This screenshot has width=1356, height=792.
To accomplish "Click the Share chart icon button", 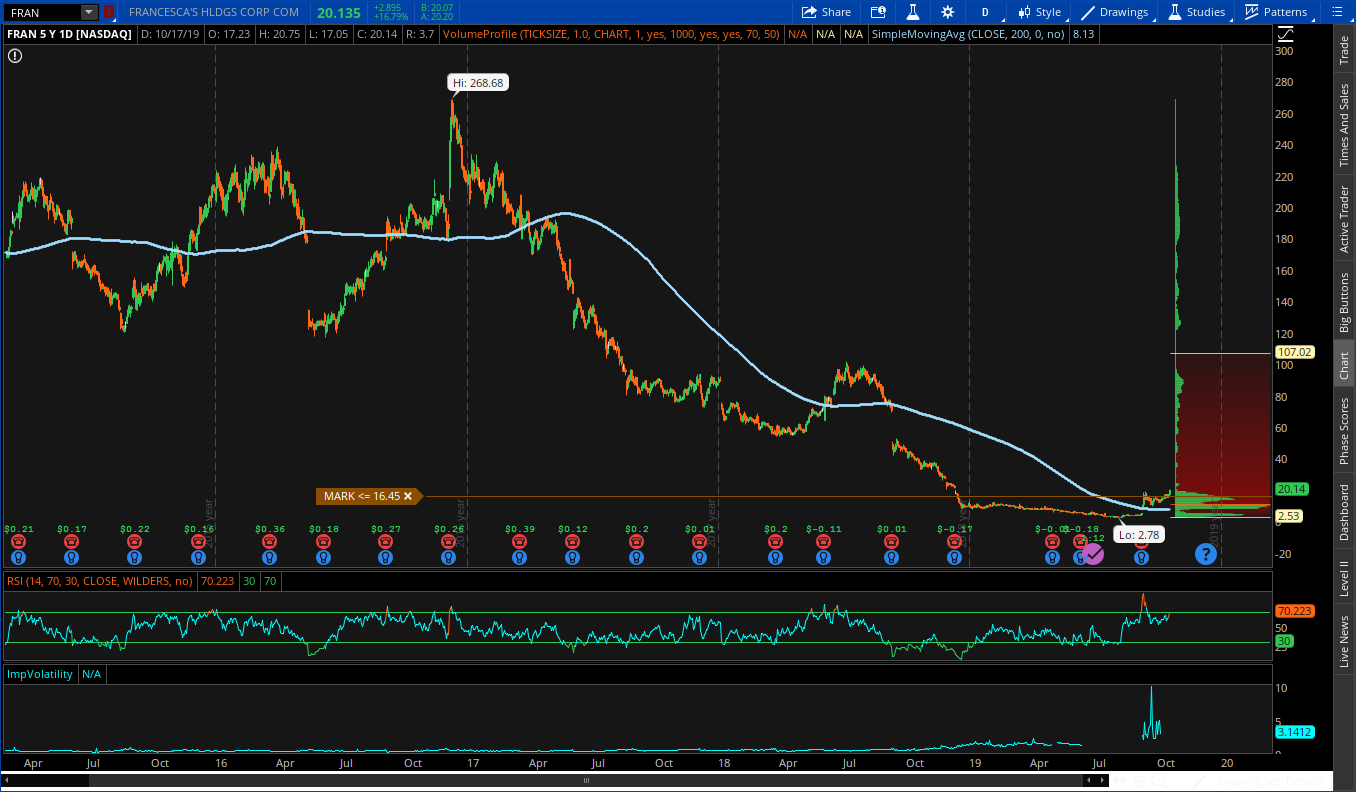I will pos(826,12).
